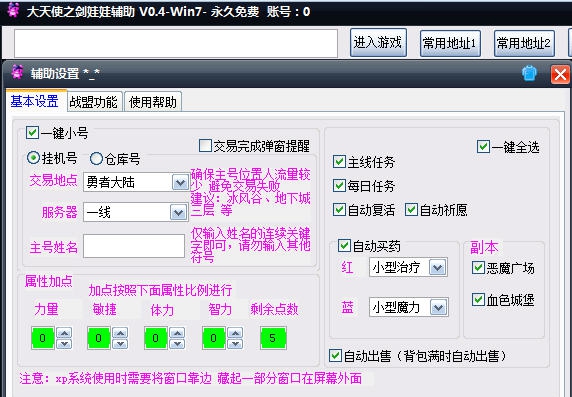Viewport: 572px width, 397px height.
Task: Open the 红 potion dropdown 小型治疗
Action: (x=408, y=267)
